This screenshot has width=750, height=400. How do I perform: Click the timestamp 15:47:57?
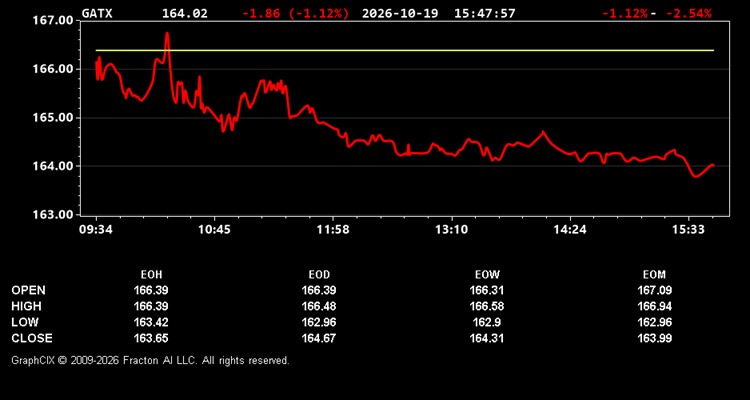(485, 13)
